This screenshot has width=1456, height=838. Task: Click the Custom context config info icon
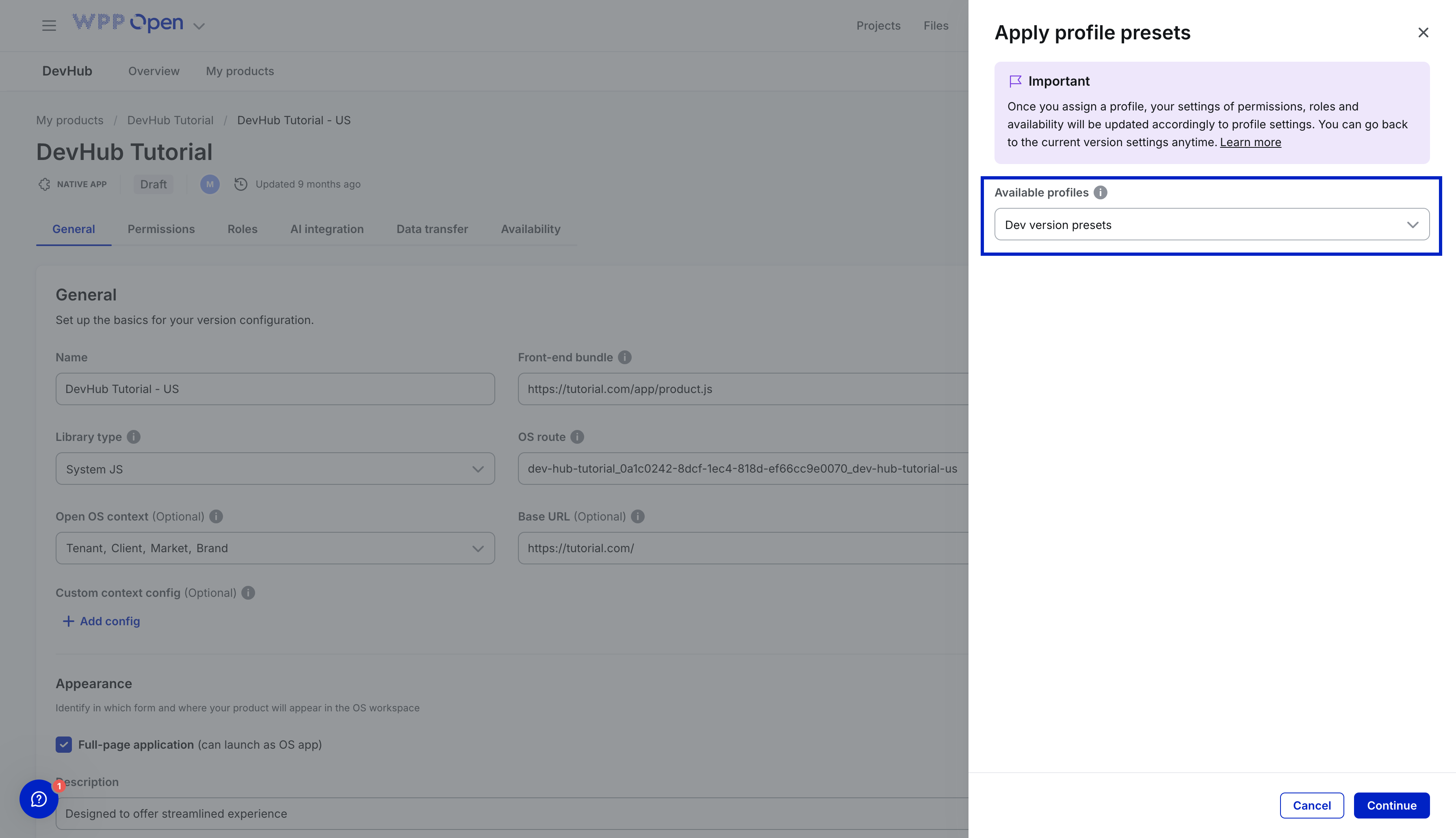[248, 593]
